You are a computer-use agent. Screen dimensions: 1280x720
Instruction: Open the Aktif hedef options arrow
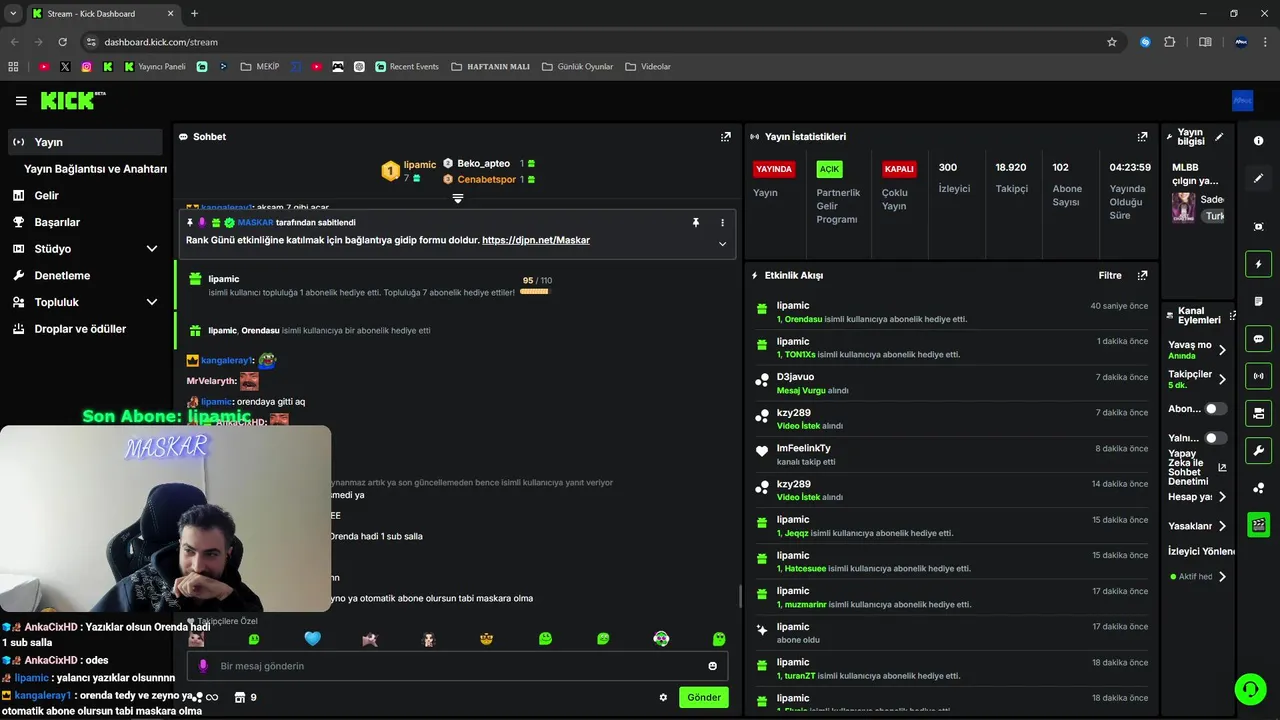coord(1222,577)
